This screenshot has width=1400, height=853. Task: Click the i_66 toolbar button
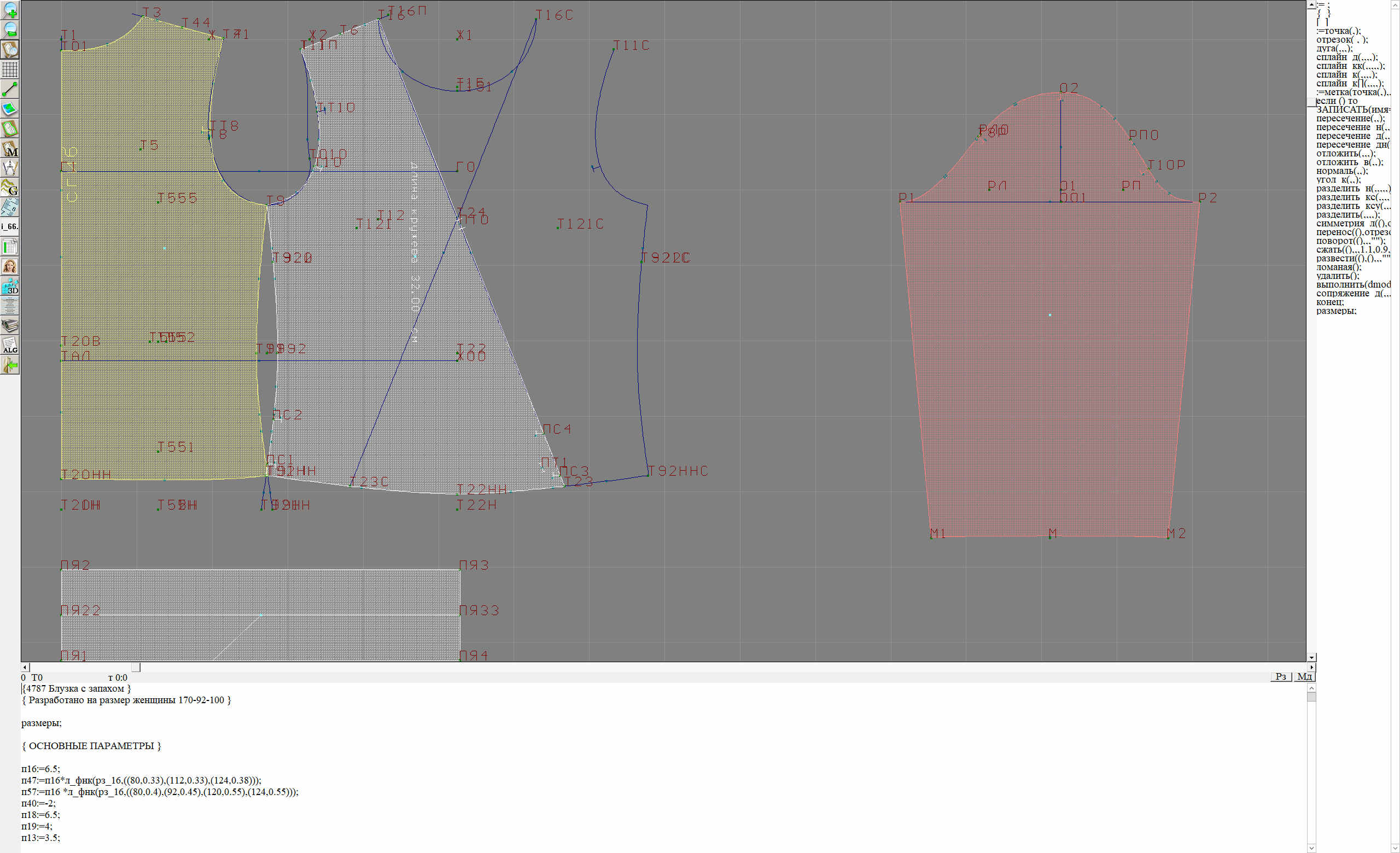click(10, 226)
